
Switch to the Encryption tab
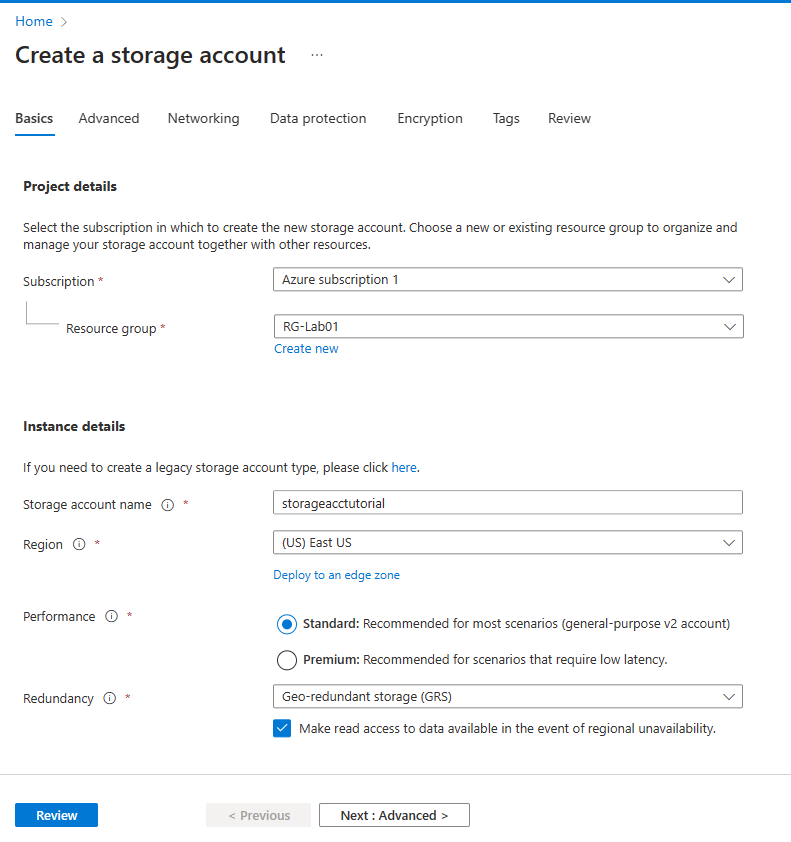coord(429,118)
